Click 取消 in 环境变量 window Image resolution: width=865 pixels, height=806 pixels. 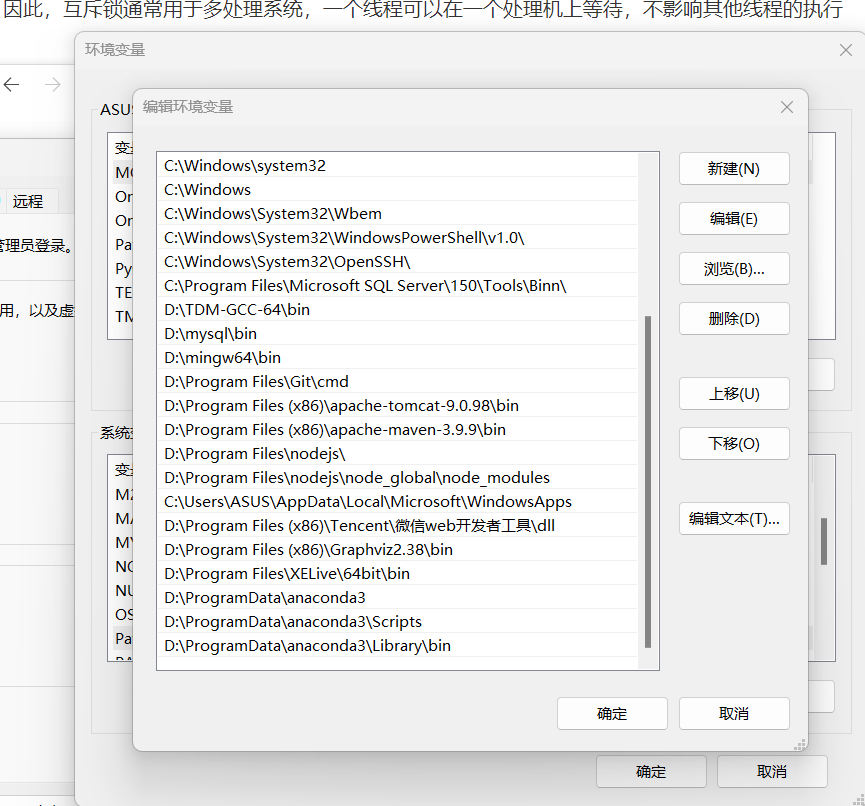point(772,772)
